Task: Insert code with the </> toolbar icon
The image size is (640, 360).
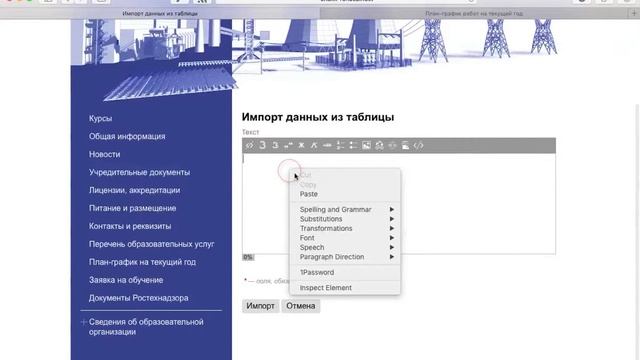Action: 418,145
